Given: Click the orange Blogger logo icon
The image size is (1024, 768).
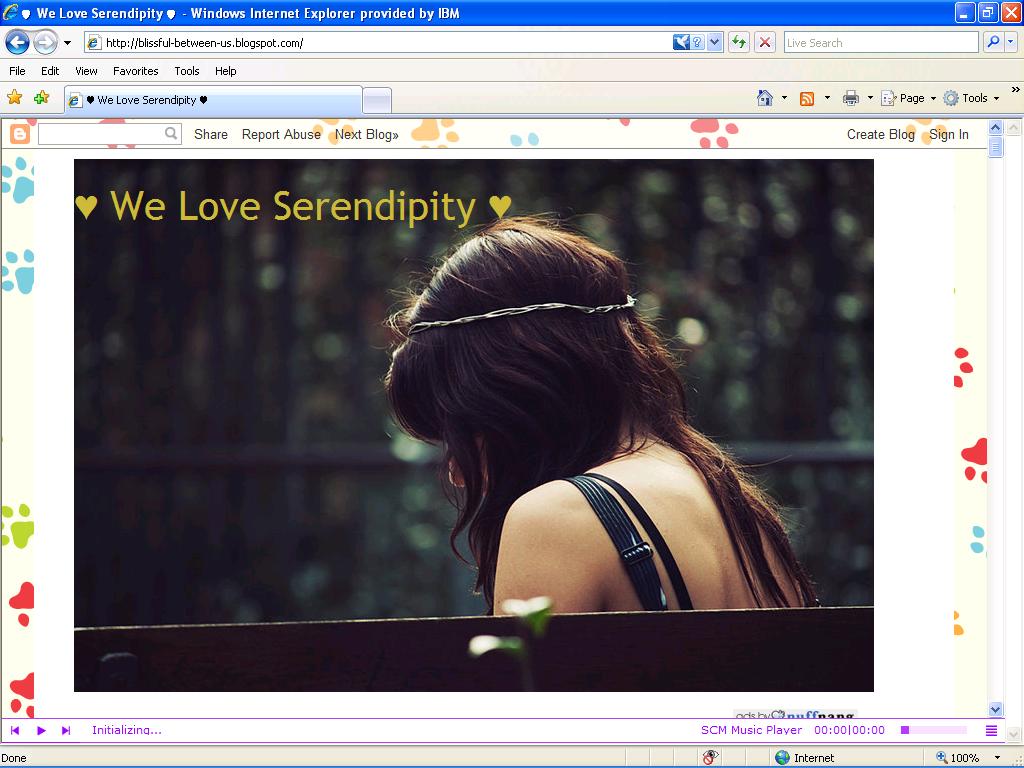Looking at the screenshot, I should pyautogui.click(x=20, y=135).
